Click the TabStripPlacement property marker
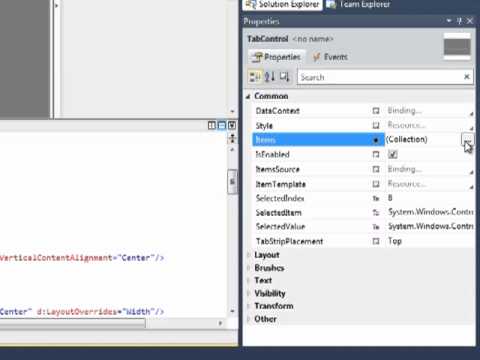This screenshot has height=360, width=480. (x=376, y=241)
